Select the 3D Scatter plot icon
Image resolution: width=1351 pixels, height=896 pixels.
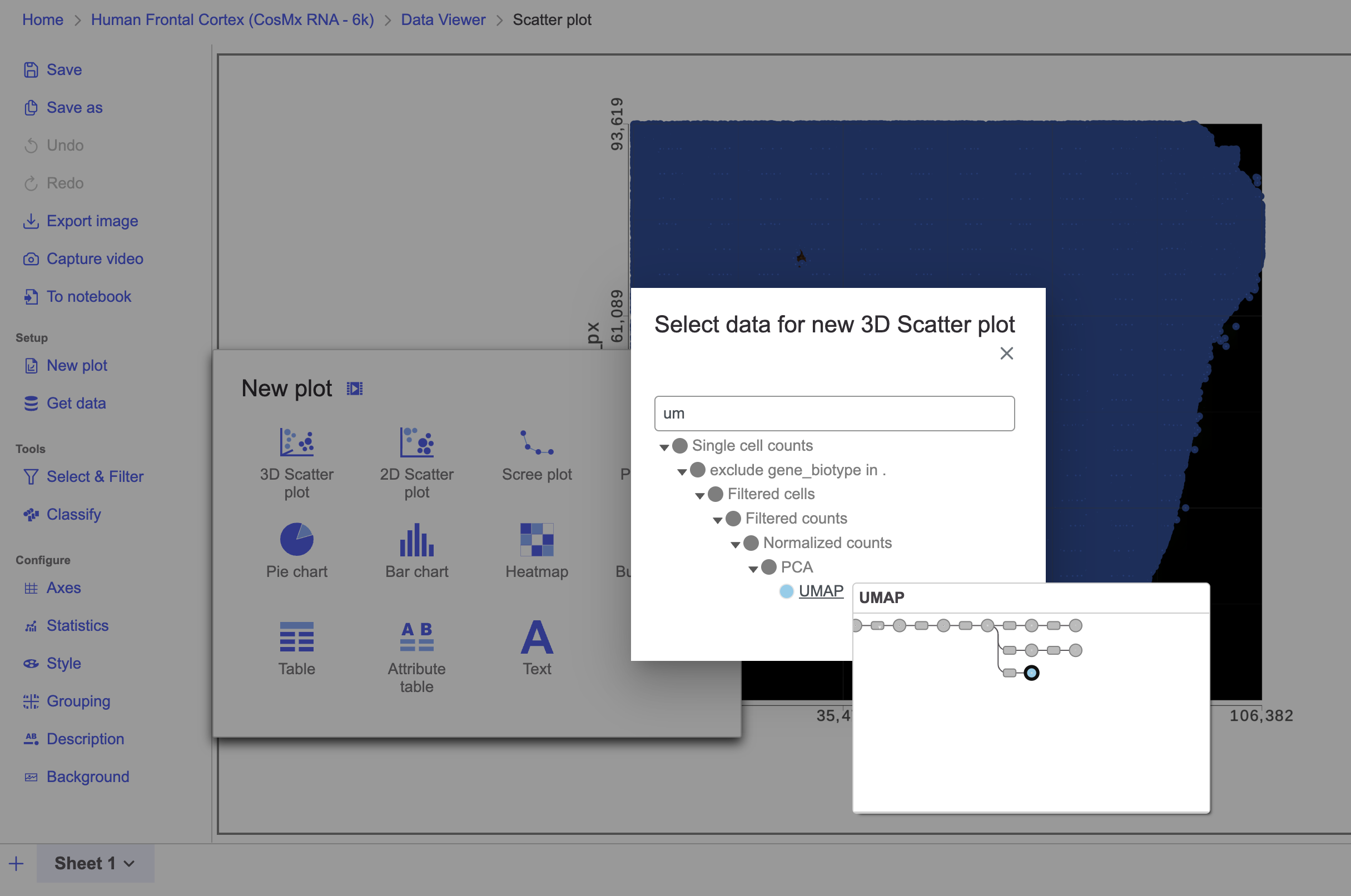click(296, 442)
